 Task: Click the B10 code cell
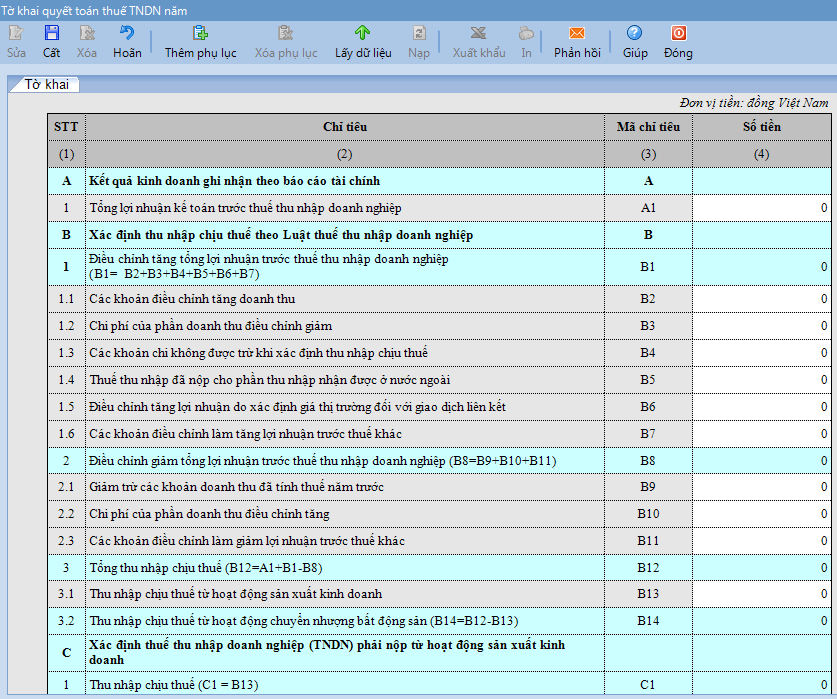click(648, 514)
